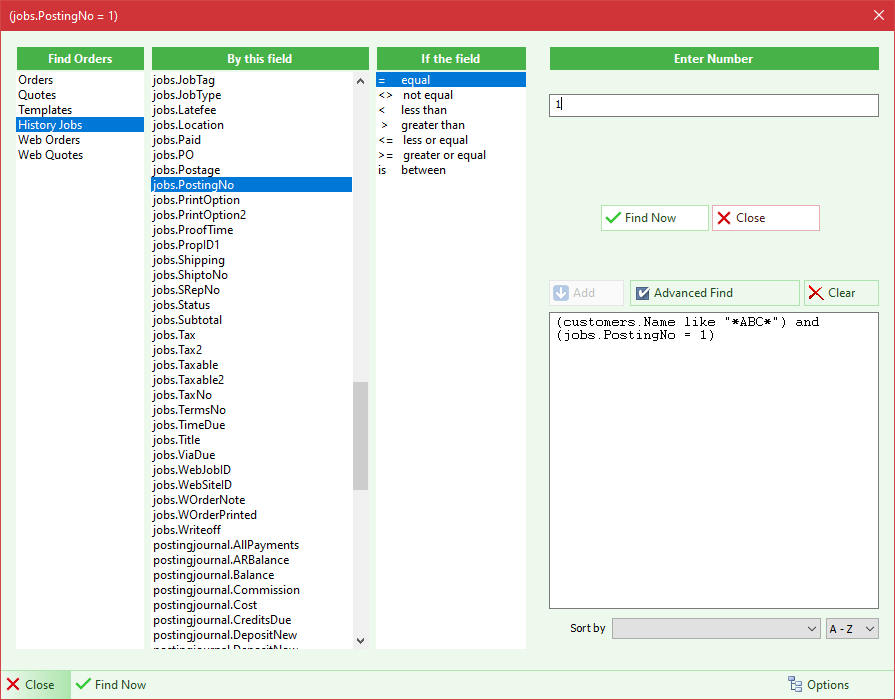Click the bottom Find Now checkmark icon
The width and height of the screenshot is (895, 700).
pos(83,684)
